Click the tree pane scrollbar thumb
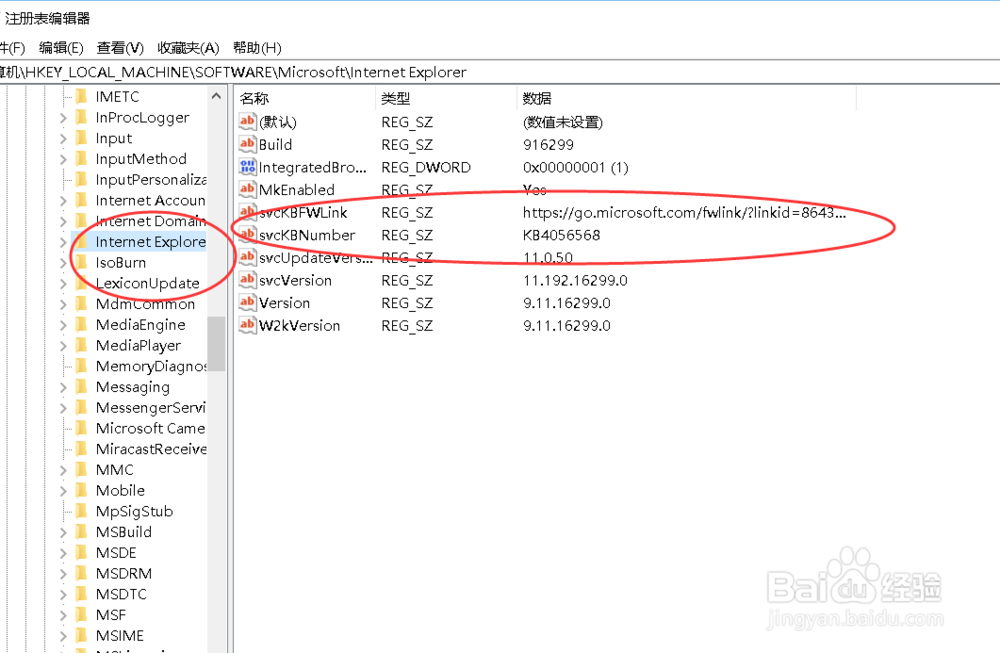Screen dimensions: 1000x653 pos(216,343)
